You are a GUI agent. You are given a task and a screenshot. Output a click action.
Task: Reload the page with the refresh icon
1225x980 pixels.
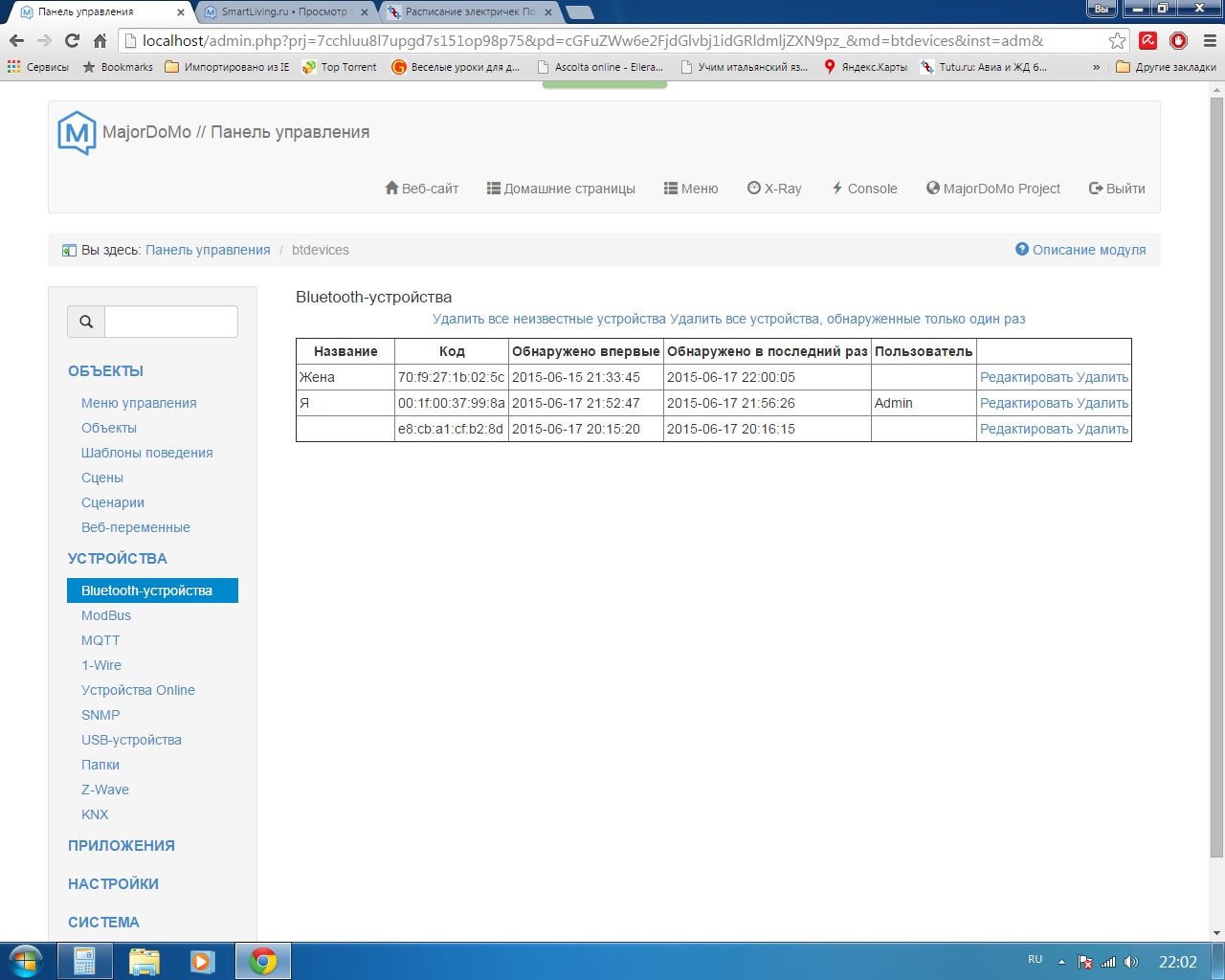72,41
